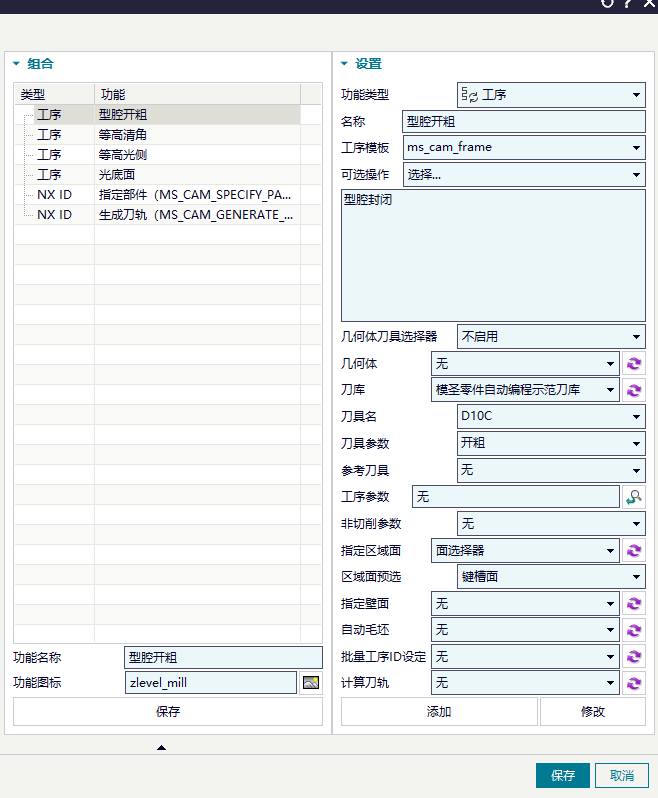Image resolution: width=658 pixels, height=798 pixels.
Task: Collapse the 设置 section
Action: 344,64
